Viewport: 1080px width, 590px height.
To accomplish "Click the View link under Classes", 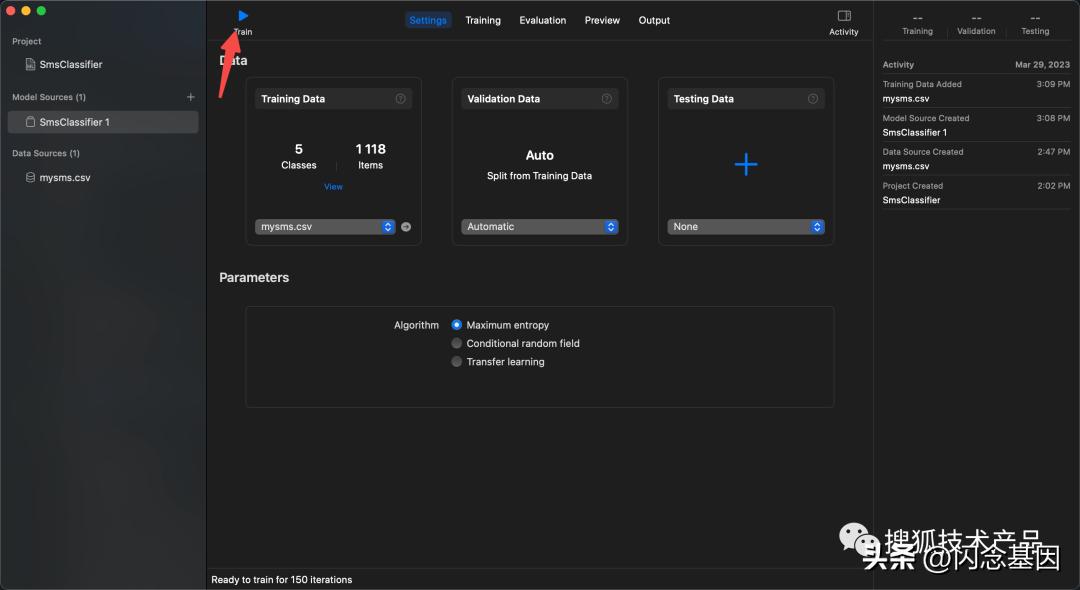I will tap(333, 187).
